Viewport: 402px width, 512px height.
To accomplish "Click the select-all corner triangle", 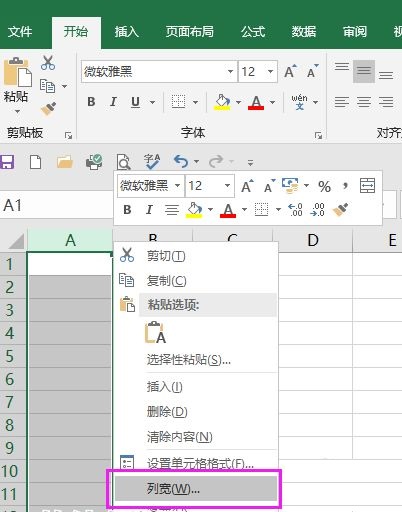I will pos(16,241).
